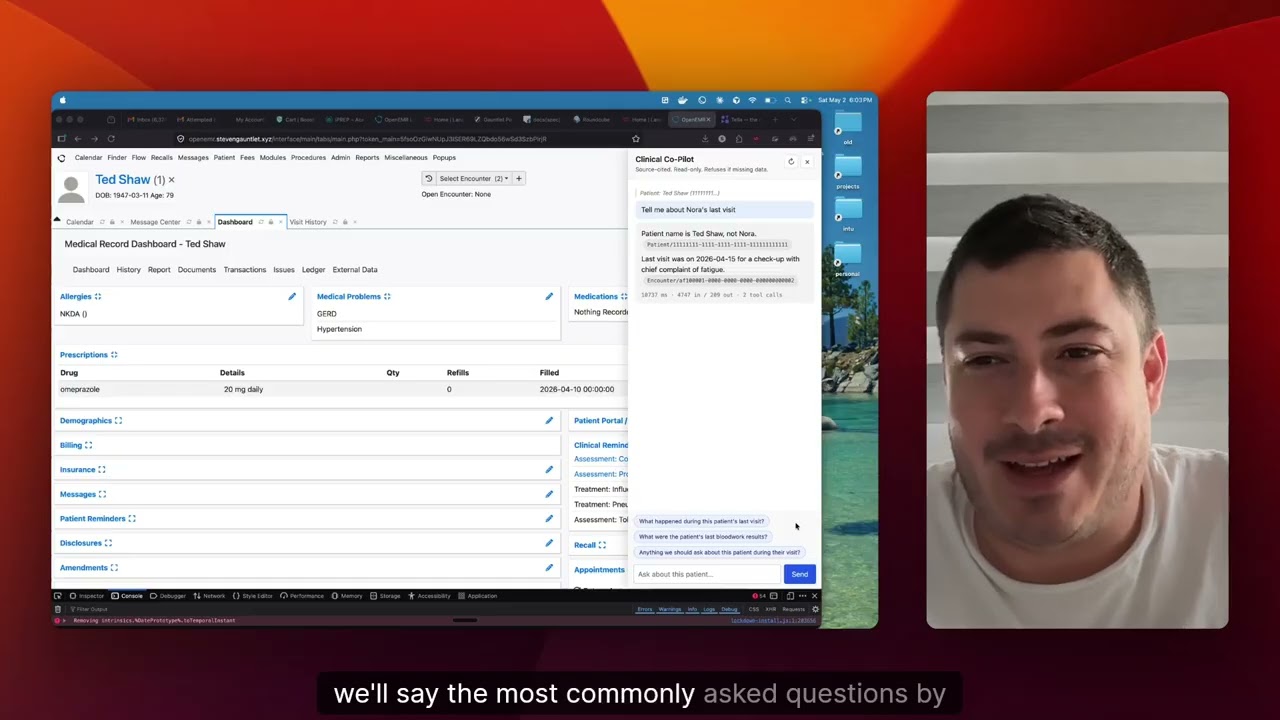This screenshot has width=1280, height=720.
Task: Open macOS Spotlight search icon
Action: point(788,100)
